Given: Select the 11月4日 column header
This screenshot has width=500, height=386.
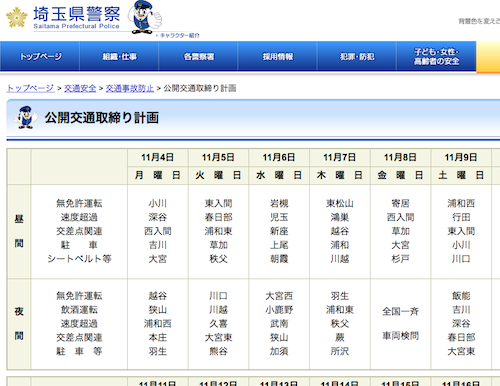Looking at the screenshot, I should (x=158, y=157).
